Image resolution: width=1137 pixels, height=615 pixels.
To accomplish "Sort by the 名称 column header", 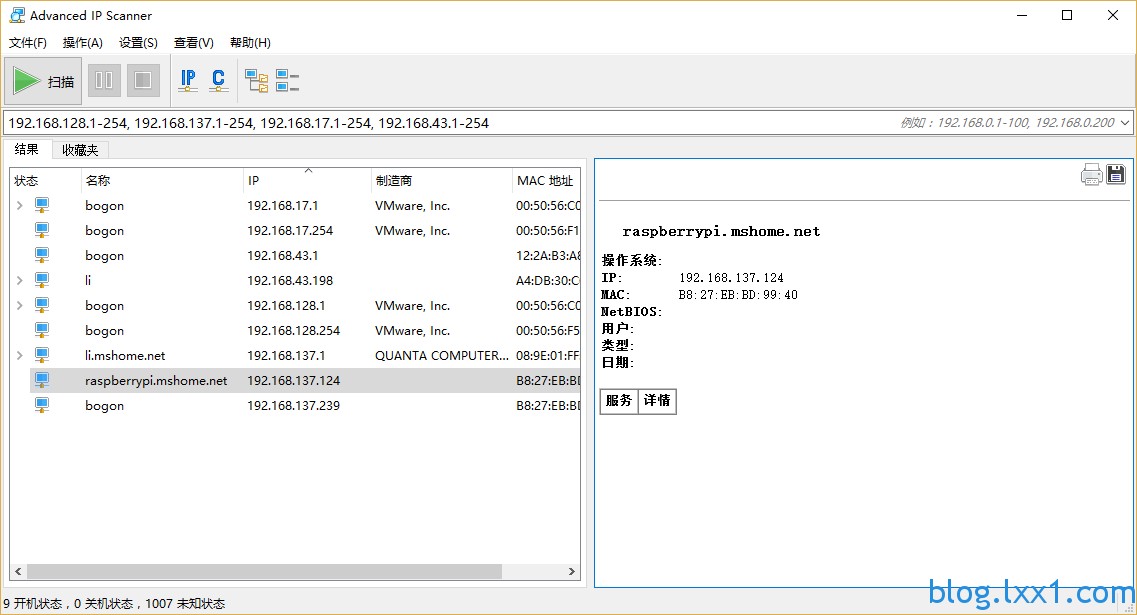I will [x=161, y=181].
